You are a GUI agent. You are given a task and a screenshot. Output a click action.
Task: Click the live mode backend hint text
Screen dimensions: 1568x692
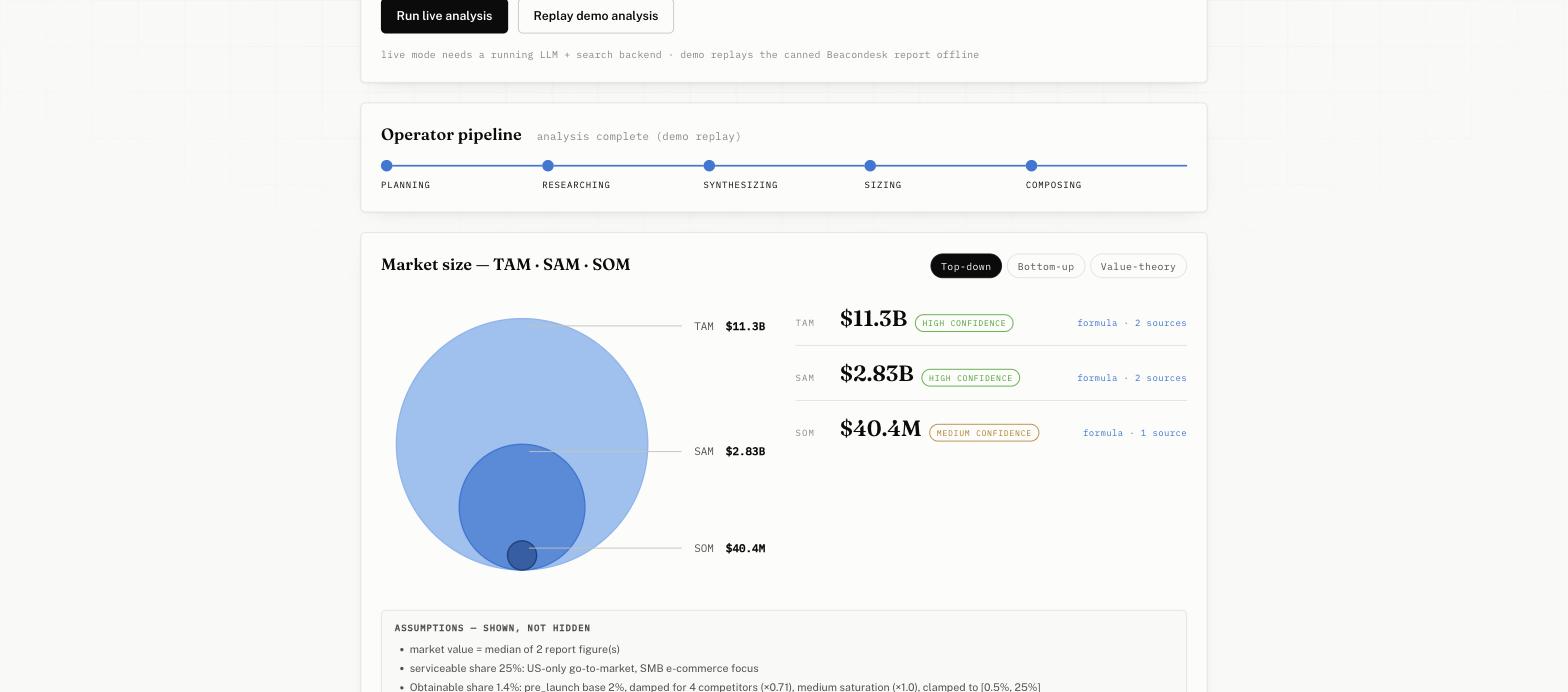click(x=680, y=55)
